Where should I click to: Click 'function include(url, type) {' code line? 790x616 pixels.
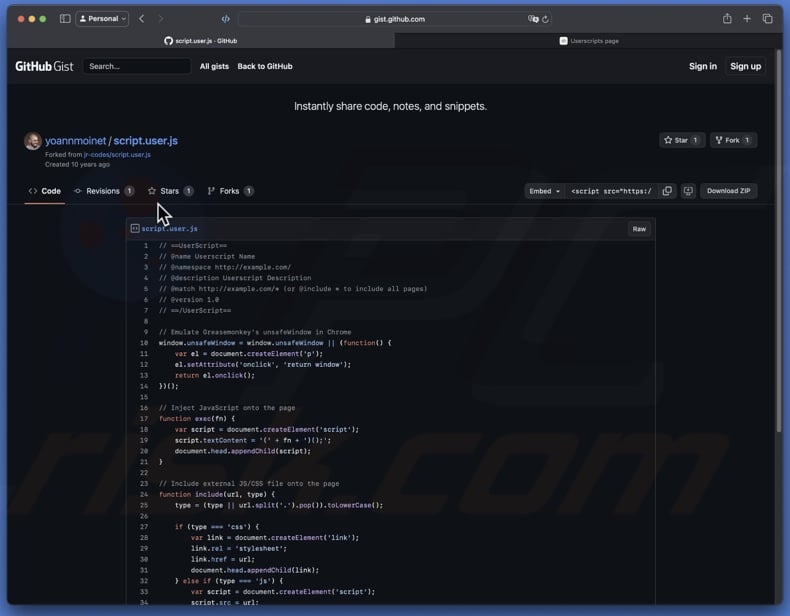pyautogui.click(x=217, y=495)
